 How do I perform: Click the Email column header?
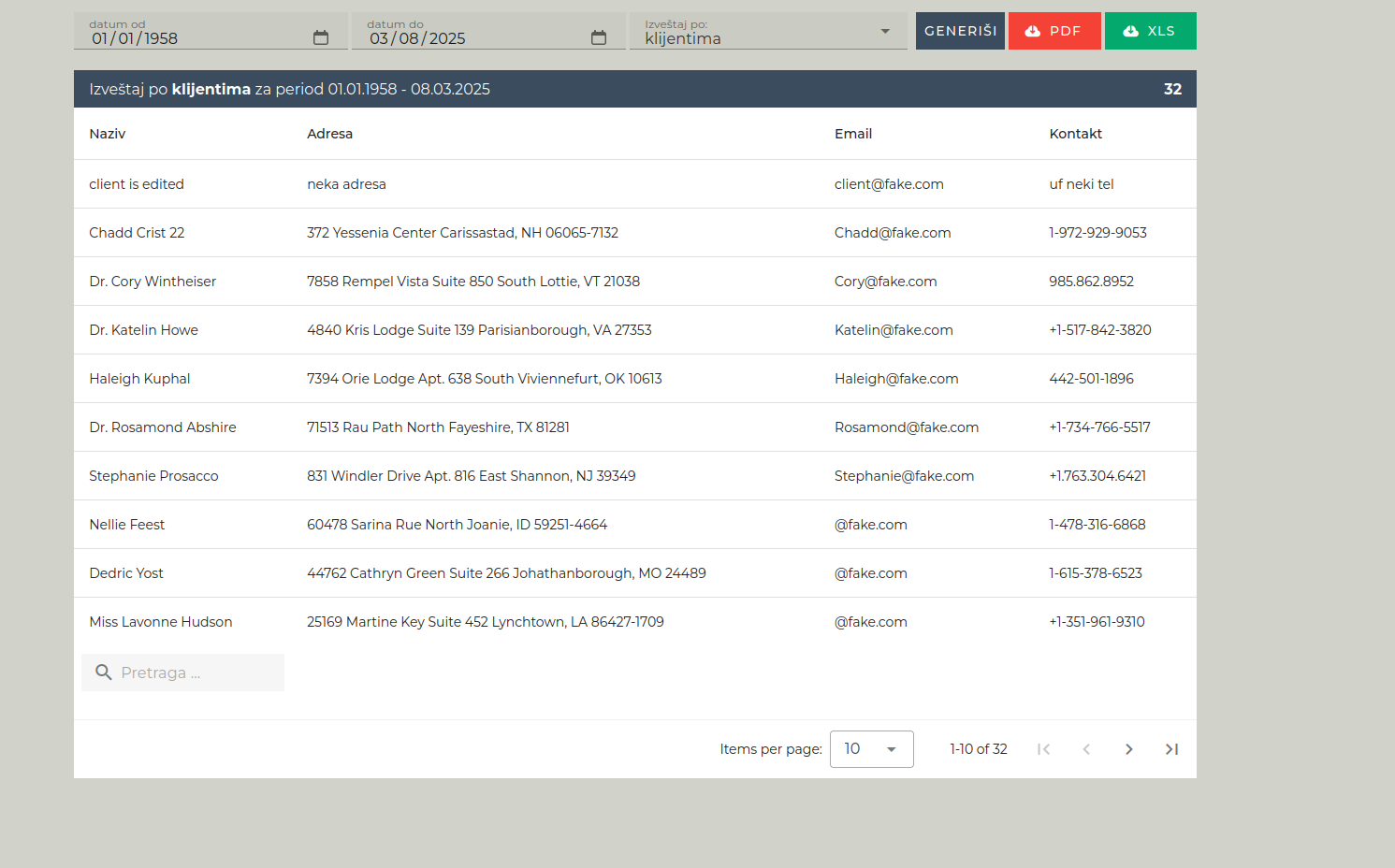coord(852,134)
